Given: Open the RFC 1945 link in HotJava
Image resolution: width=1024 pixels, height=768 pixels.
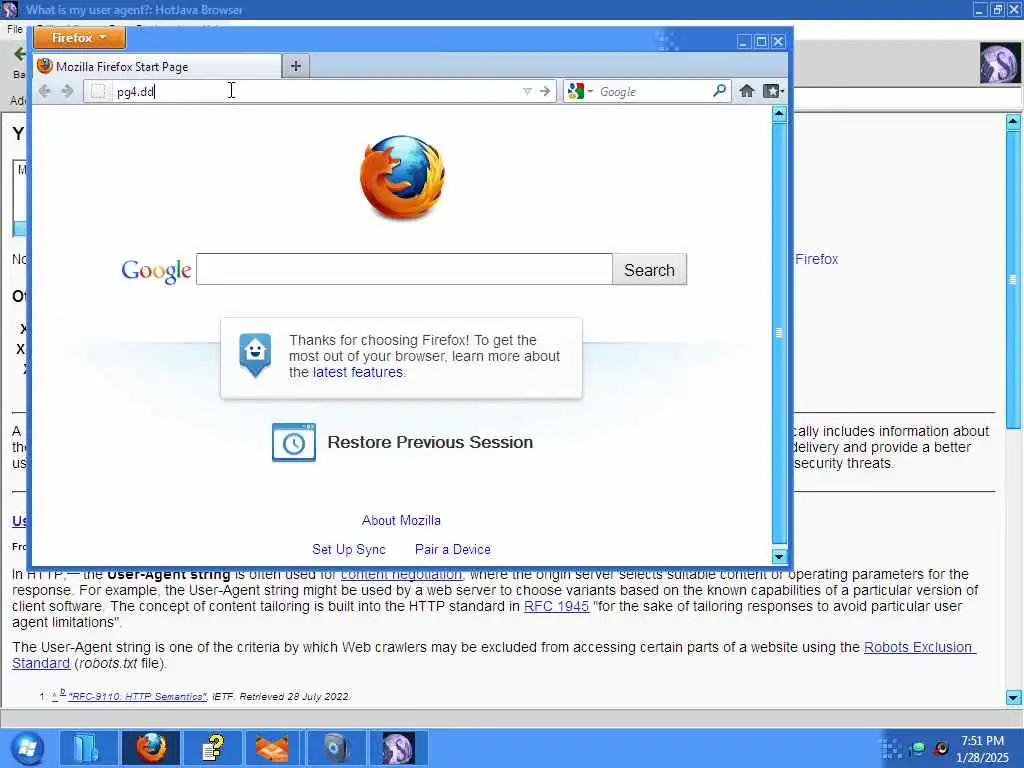Looking at the screenshot, I should [556, 606].
